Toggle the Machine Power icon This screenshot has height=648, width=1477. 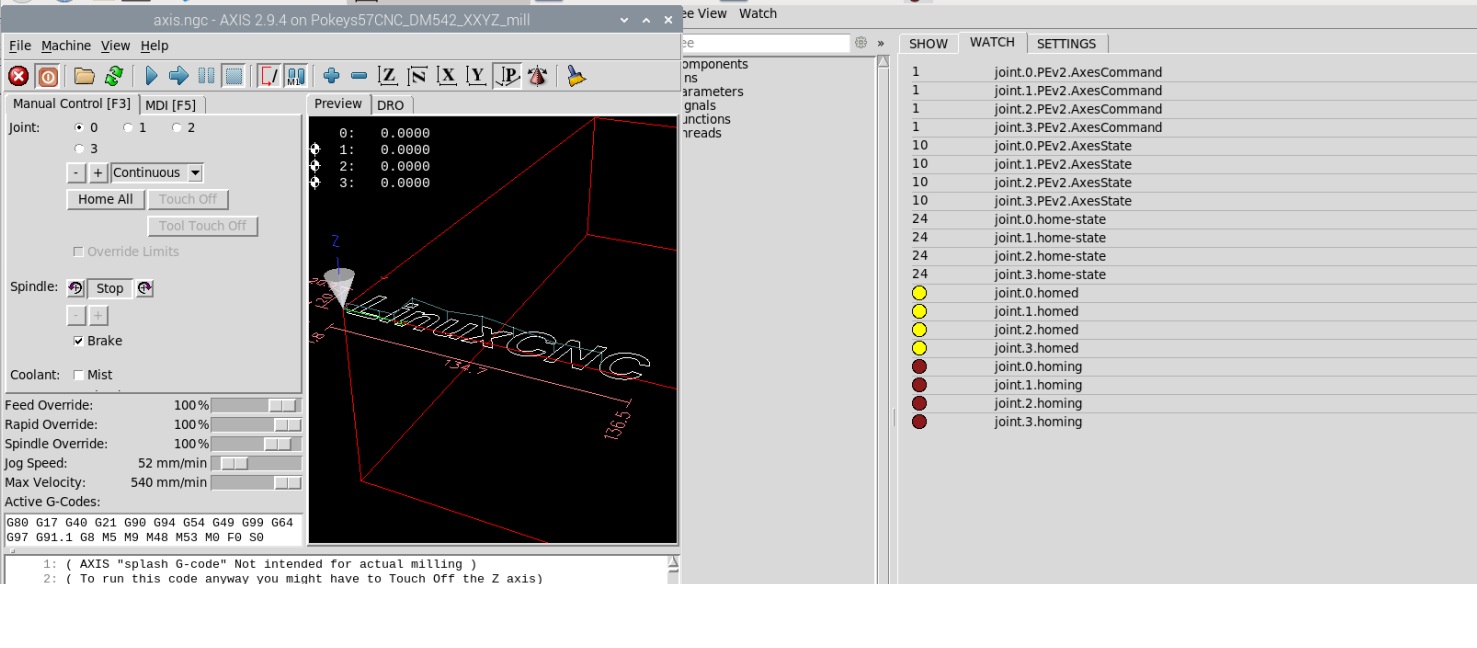tap(47, 76)
